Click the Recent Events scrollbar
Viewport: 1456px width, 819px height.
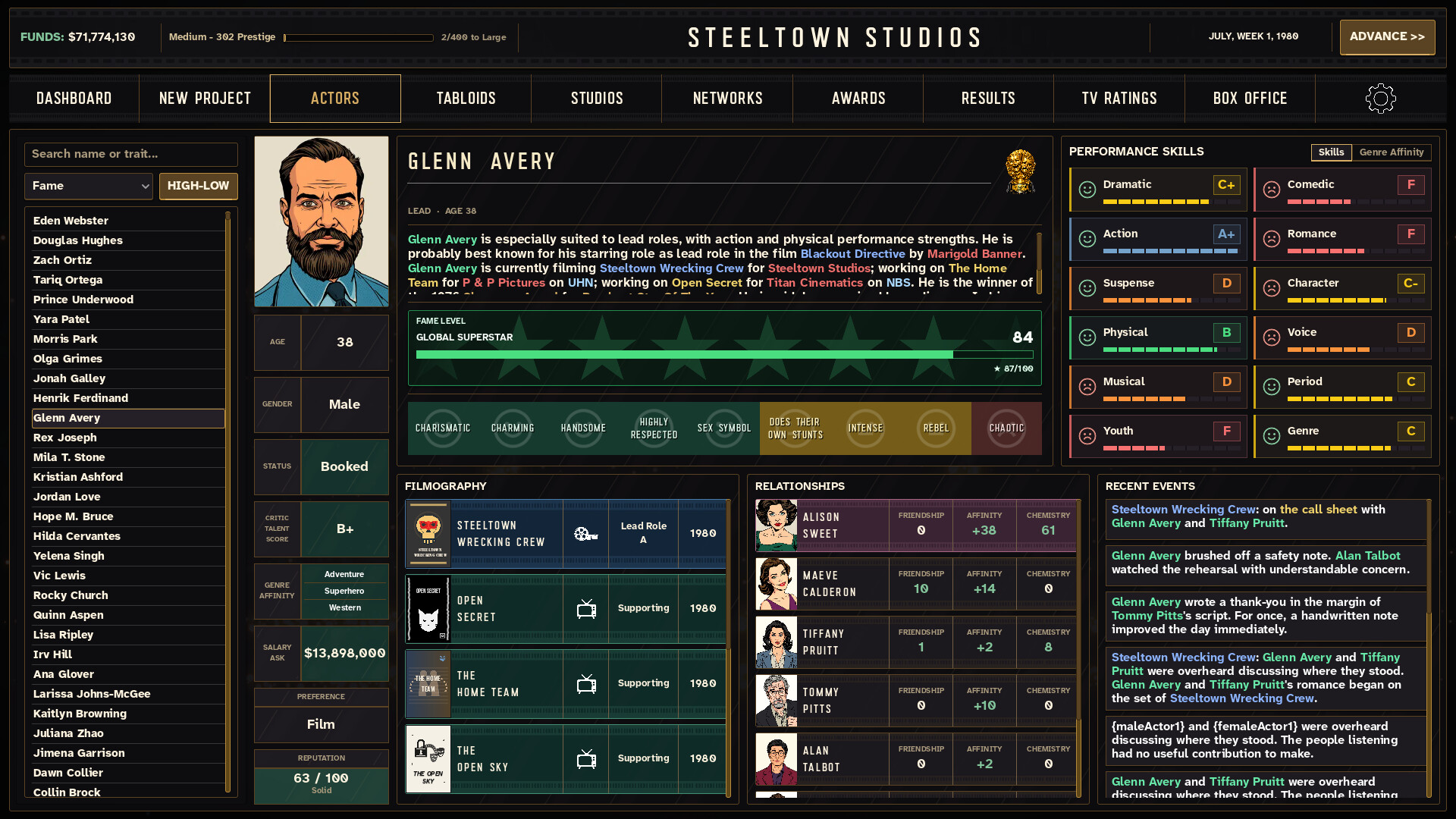(x=1429, y=647)
